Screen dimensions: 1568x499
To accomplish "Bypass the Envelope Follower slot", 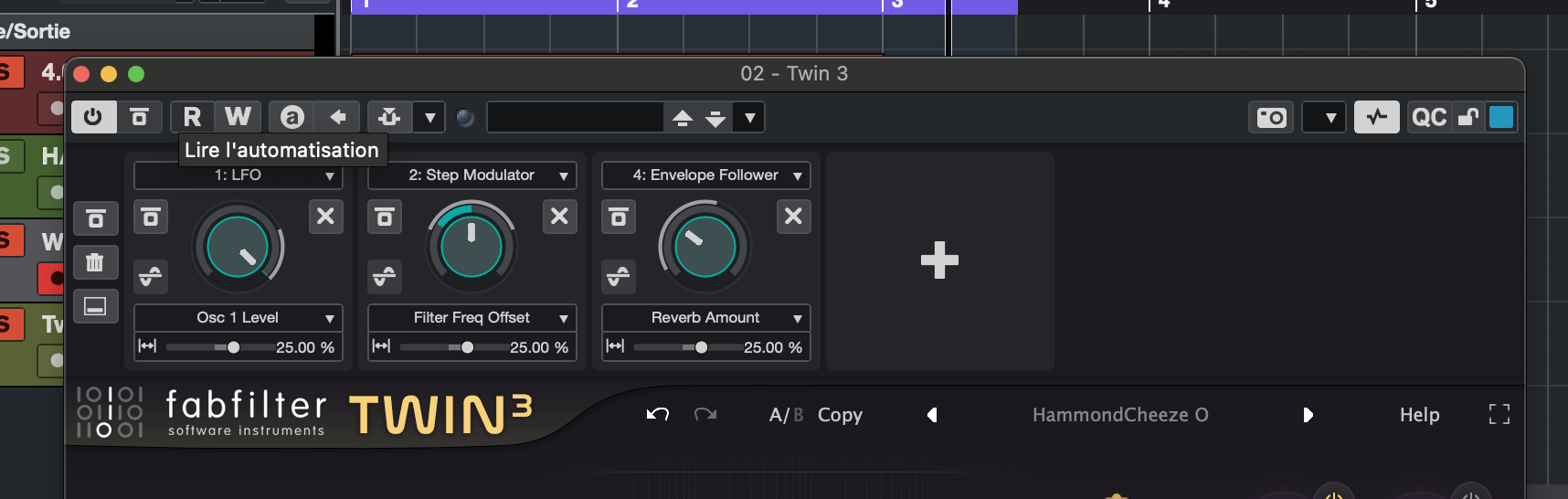I will pos(620,217).
